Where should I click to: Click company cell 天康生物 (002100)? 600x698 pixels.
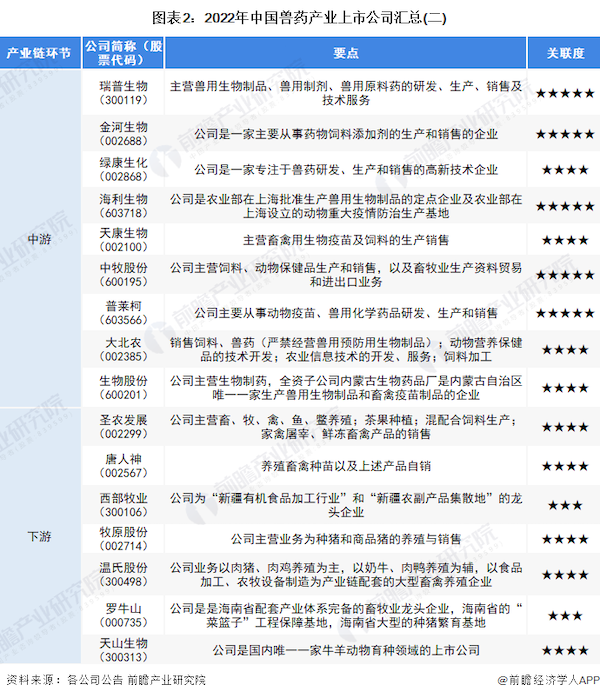[123, 240]
